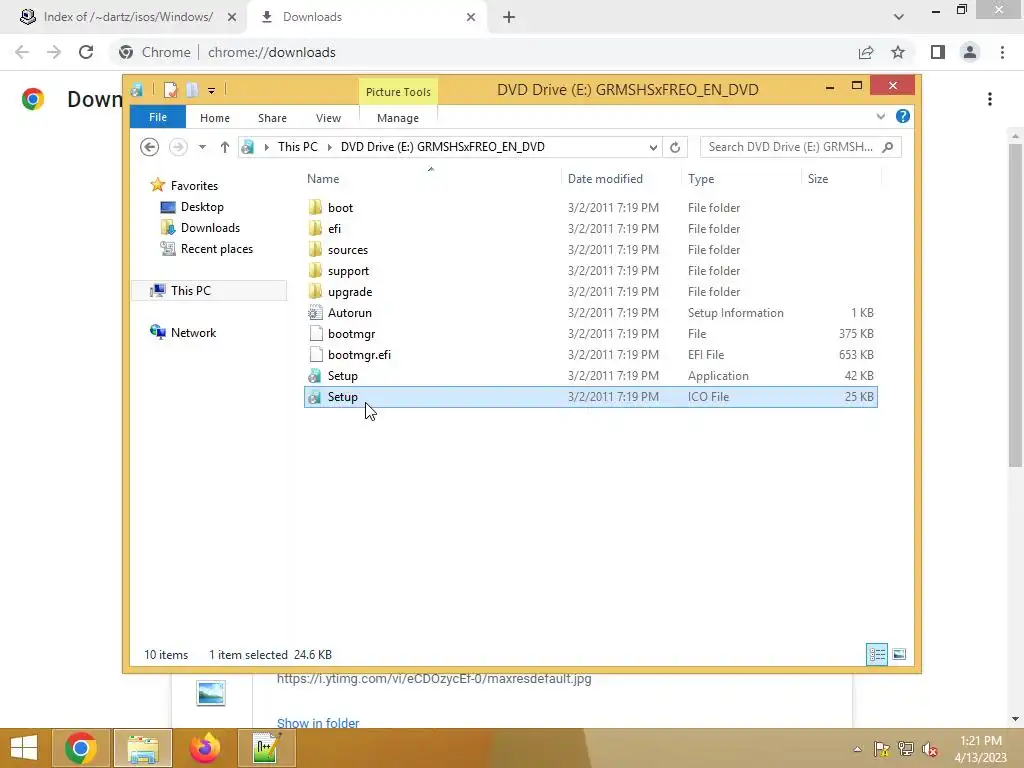1024x768 pixels.
Task: Click the bootmgr.efi file icon
Action: point(315,355)
